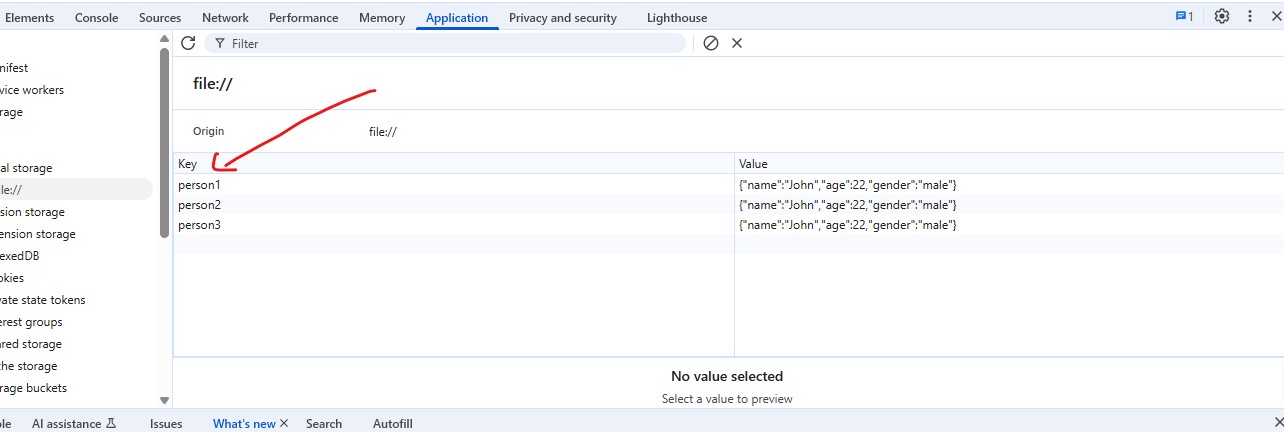Select the person2 key row
Screen dimensions: 1284x432
click(199, 205)
